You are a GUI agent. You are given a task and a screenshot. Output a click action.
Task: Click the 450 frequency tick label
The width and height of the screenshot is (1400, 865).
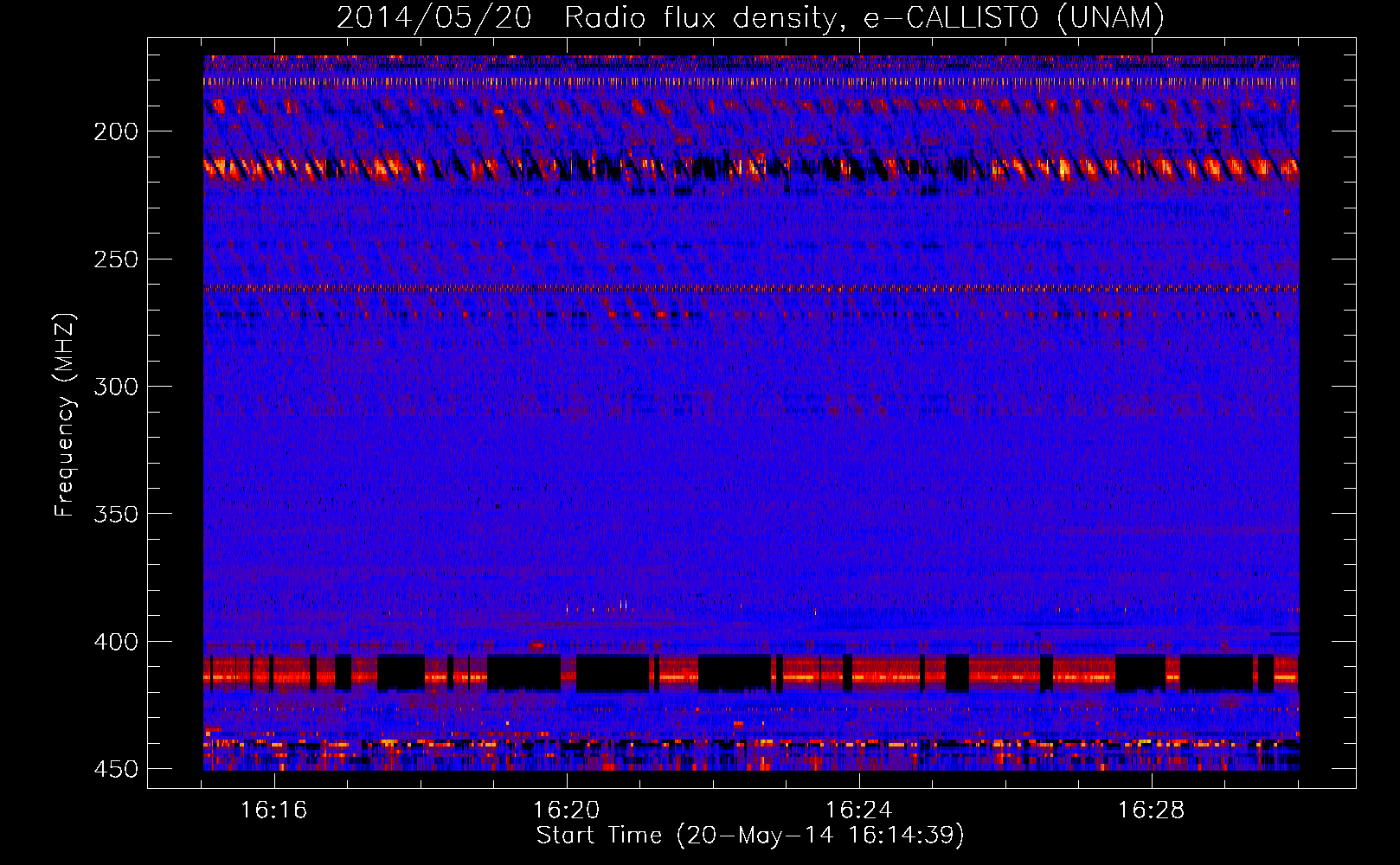(x=116, y=769)
